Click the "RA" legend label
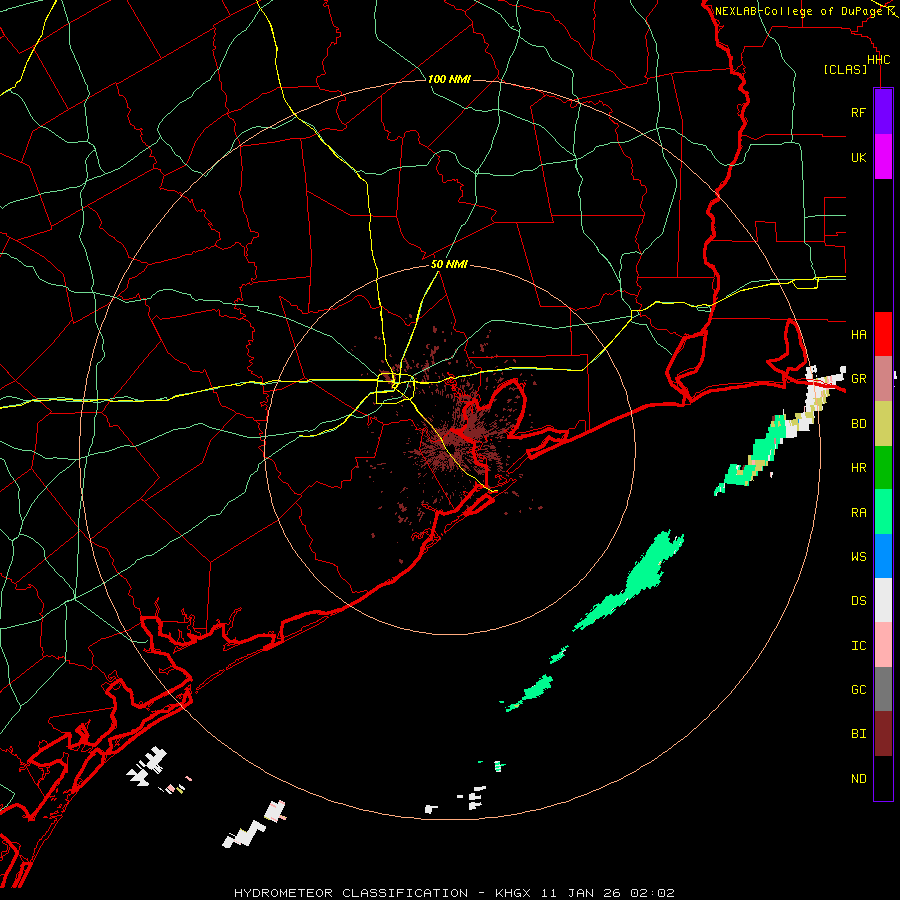Image resolution: width=900 pixels, height=900 pixels. point(858,513)
